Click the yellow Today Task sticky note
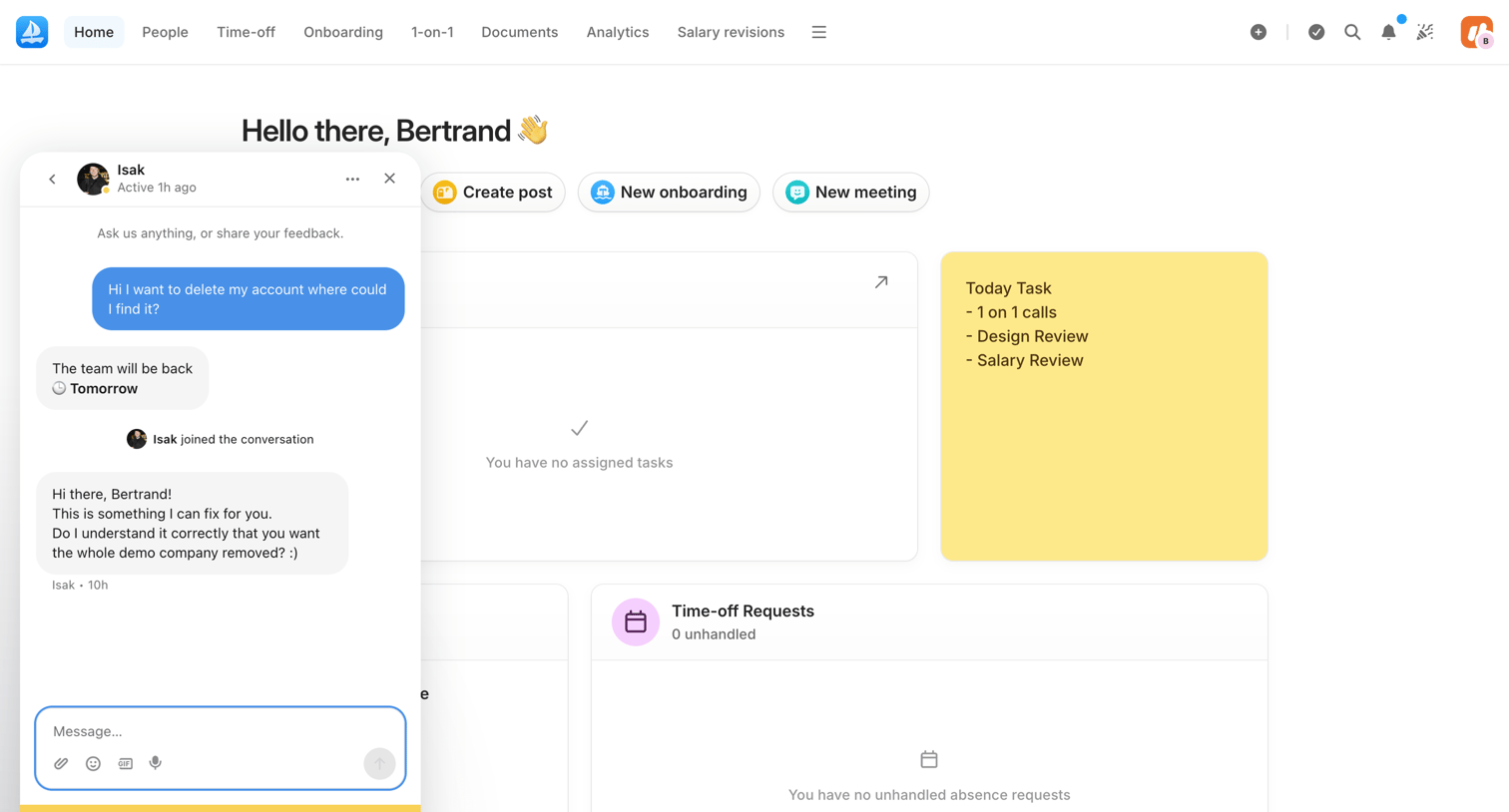This screenshot has width=1509, height=812. [1104, 406]
